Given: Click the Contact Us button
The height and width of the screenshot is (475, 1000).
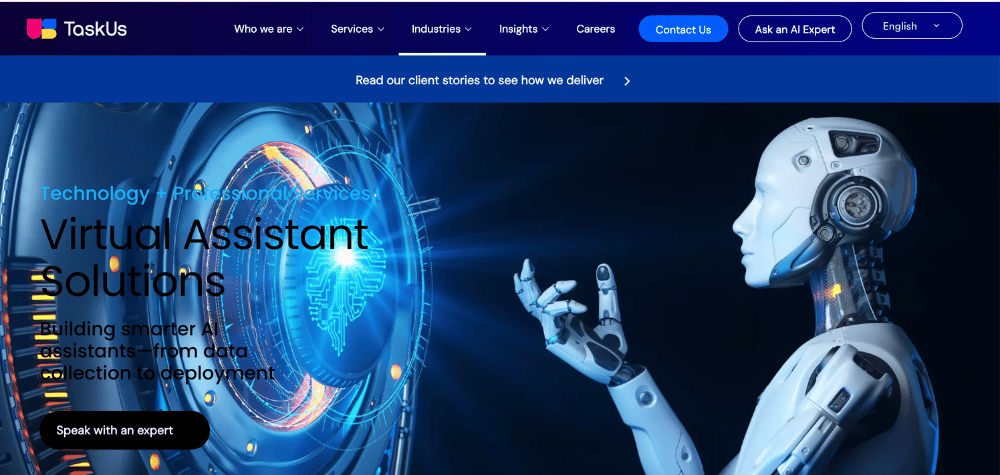Looking at the screenshot, I should pos(683,29).
